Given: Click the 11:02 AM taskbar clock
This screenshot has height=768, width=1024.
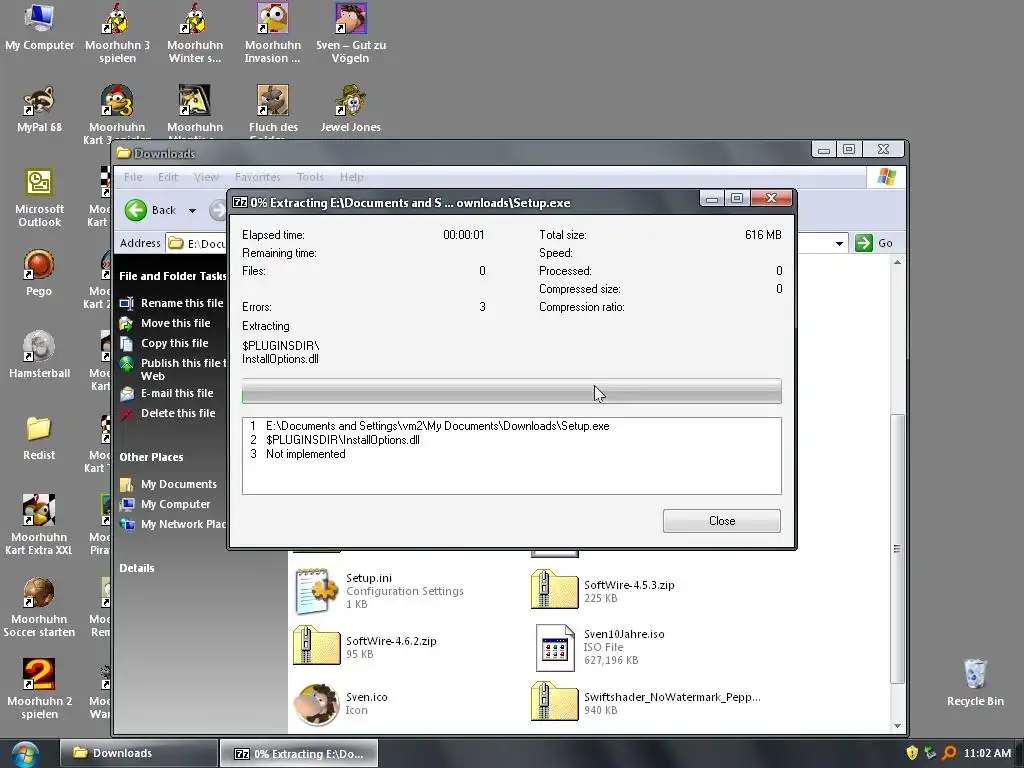Looking at the screenshot, I should point(987,753).
